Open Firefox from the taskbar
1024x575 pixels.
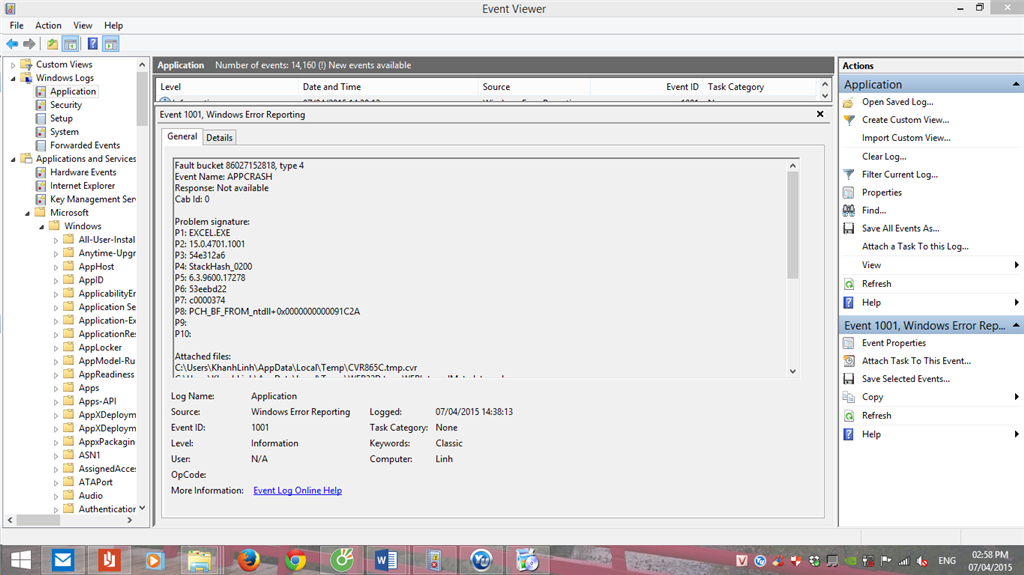[x=248, y=561]
